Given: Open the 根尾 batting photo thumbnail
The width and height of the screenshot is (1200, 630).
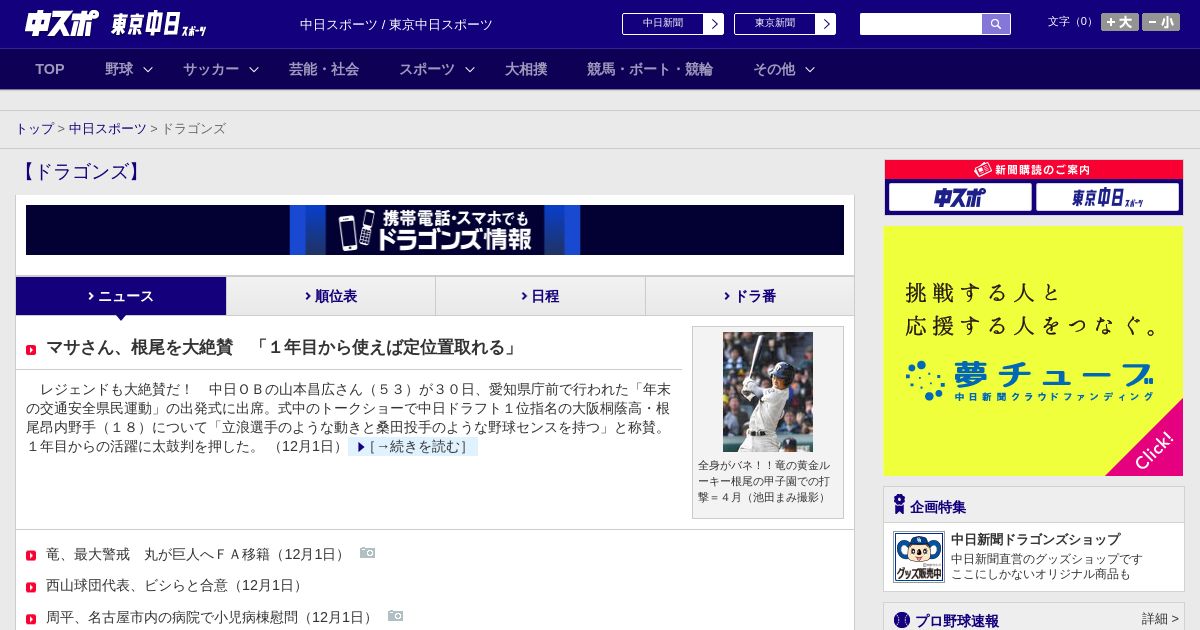Looking at the screenshot, I should click(x=768, y=392).
